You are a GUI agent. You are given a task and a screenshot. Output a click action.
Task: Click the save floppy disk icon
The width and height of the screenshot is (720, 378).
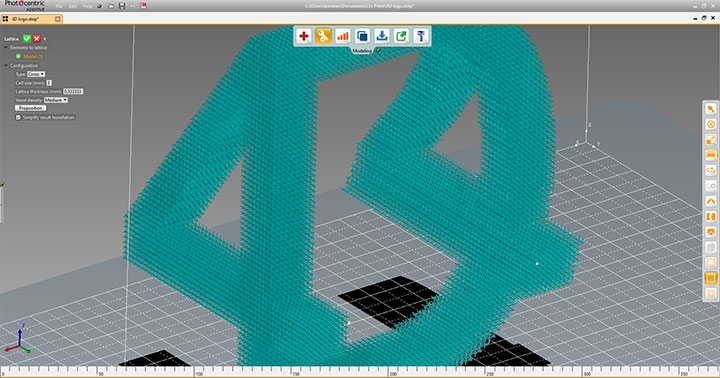122,6
